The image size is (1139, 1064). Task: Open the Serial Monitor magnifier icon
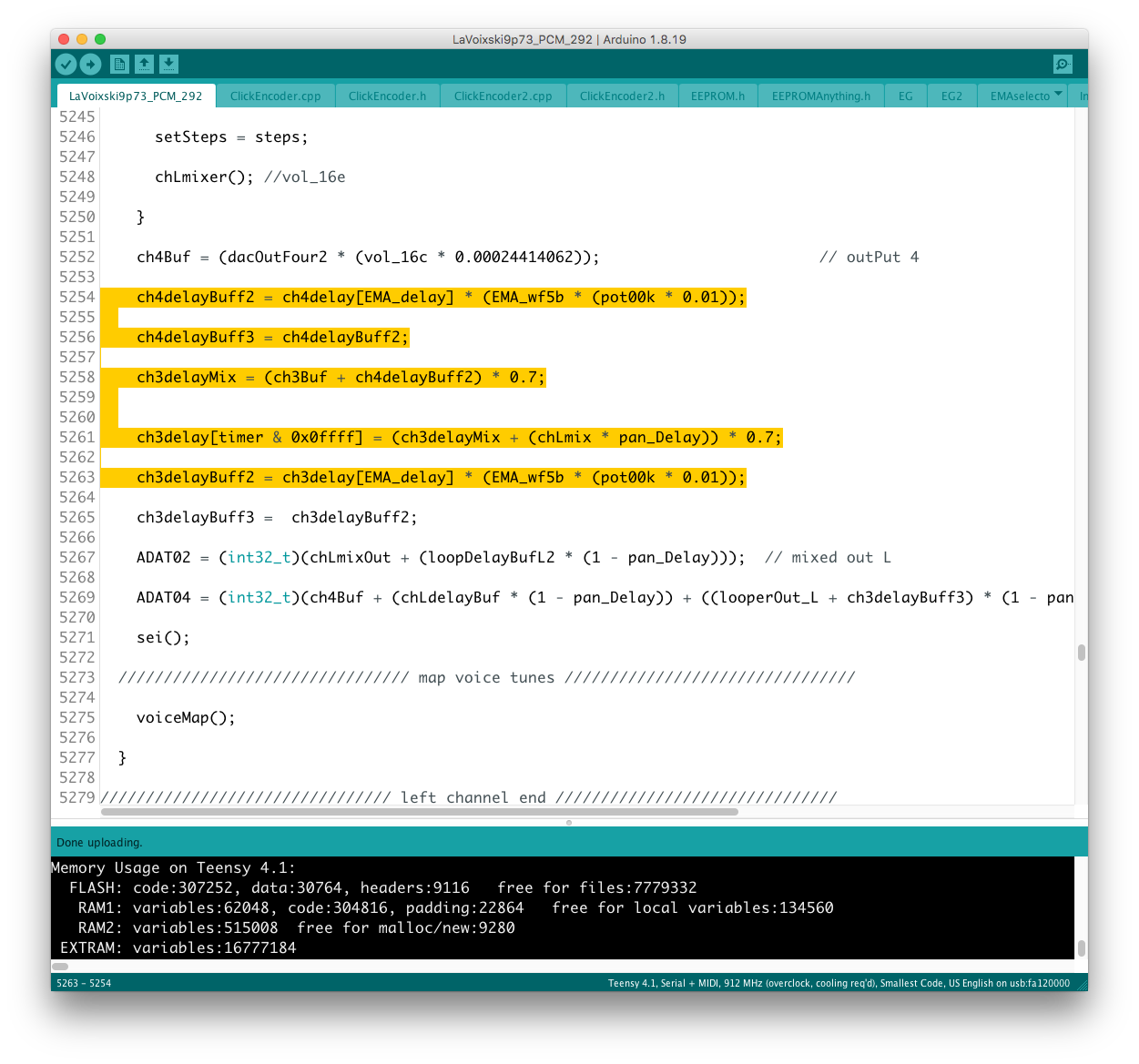pos(1062,64)
